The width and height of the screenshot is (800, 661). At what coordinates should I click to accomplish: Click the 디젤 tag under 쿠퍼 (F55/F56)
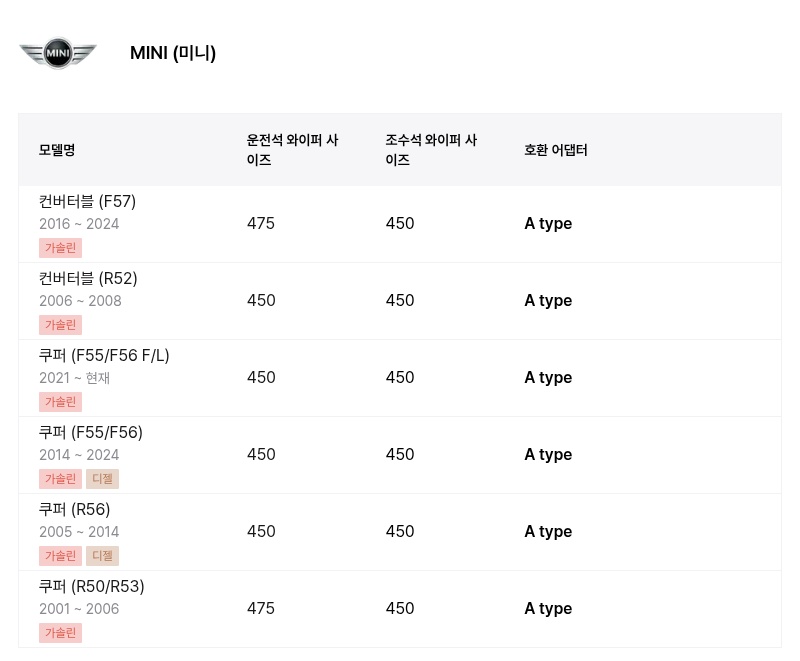point(103,479)
